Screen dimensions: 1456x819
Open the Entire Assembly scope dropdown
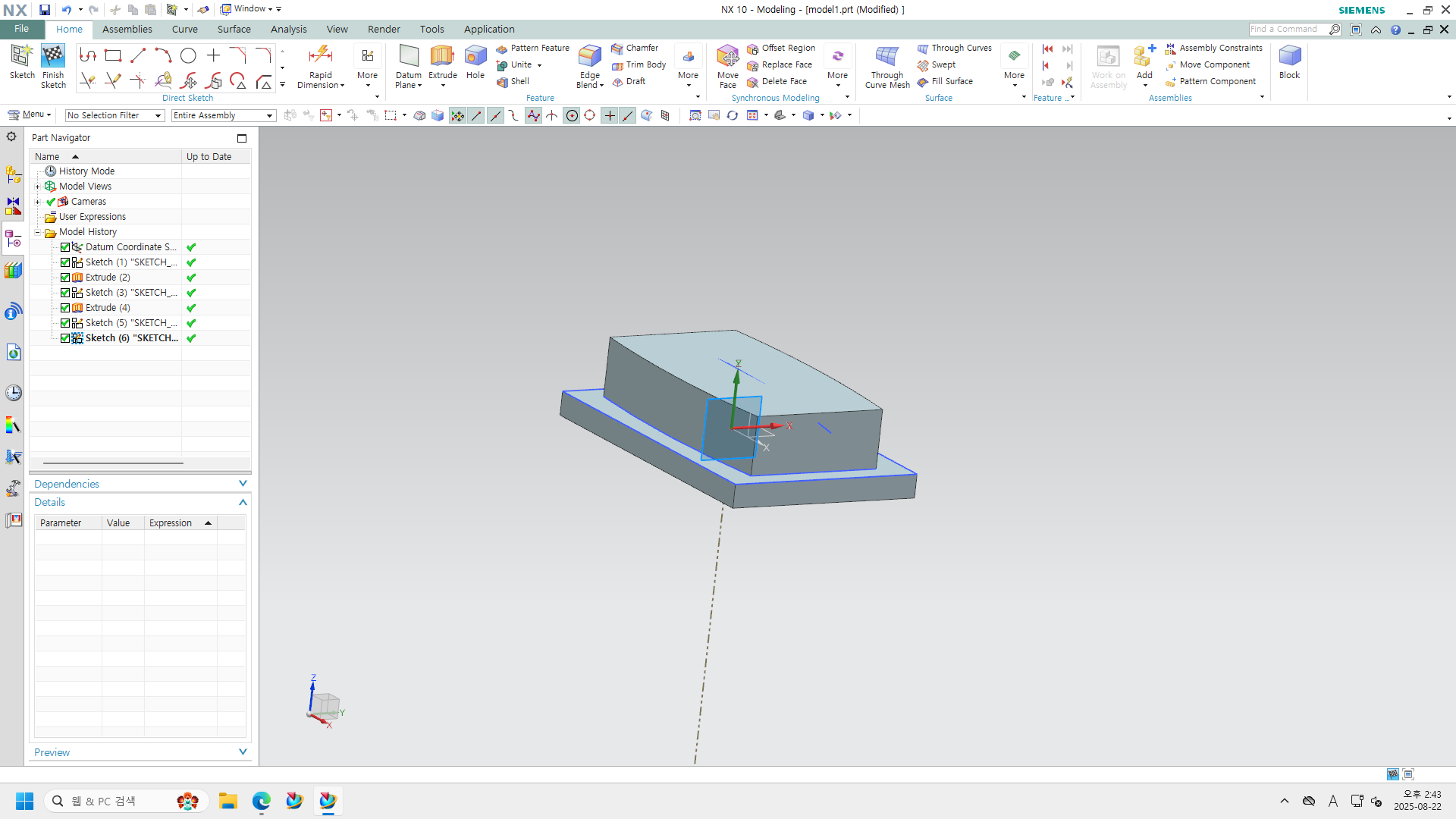[x=222, y=115]
